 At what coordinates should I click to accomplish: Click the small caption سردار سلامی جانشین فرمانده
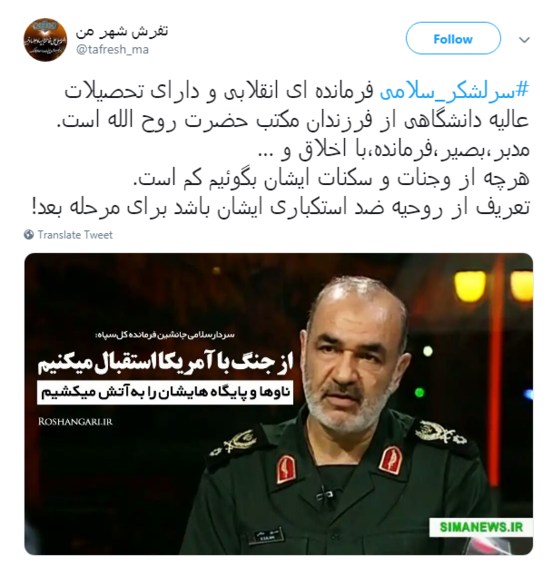click(166, 335)
